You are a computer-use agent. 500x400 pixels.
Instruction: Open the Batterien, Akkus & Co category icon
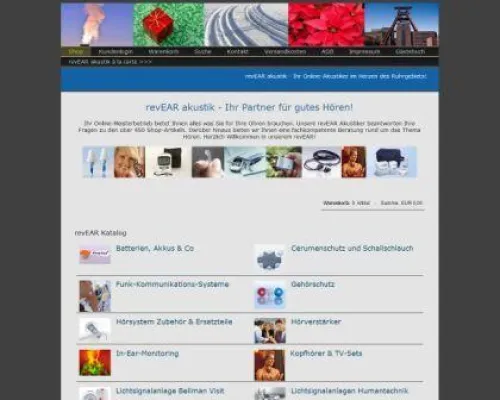(x=95, y=254)
